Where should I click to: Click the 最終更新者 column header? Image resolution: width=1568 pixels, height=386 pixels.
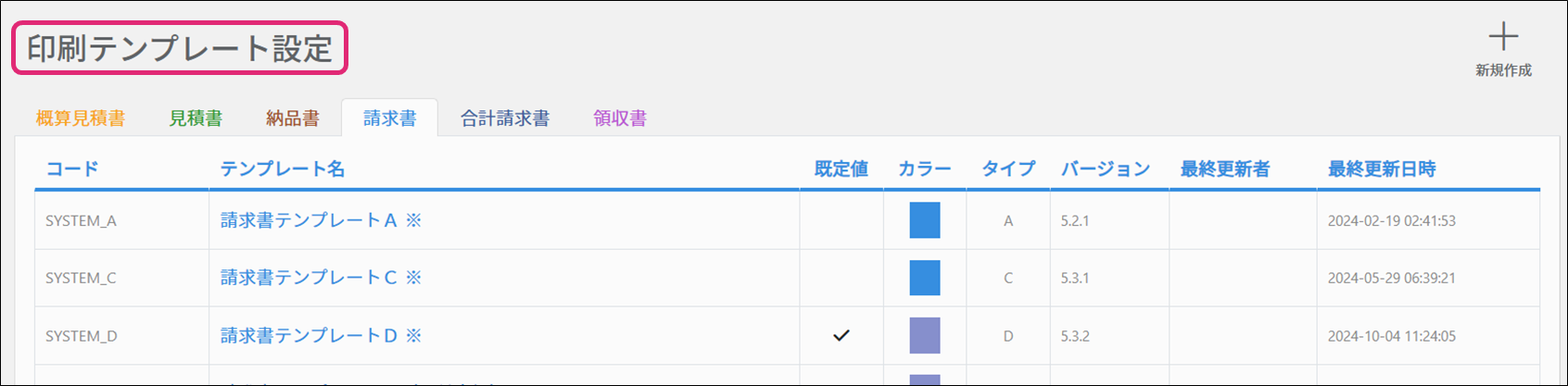click(x=1225, y=169)
